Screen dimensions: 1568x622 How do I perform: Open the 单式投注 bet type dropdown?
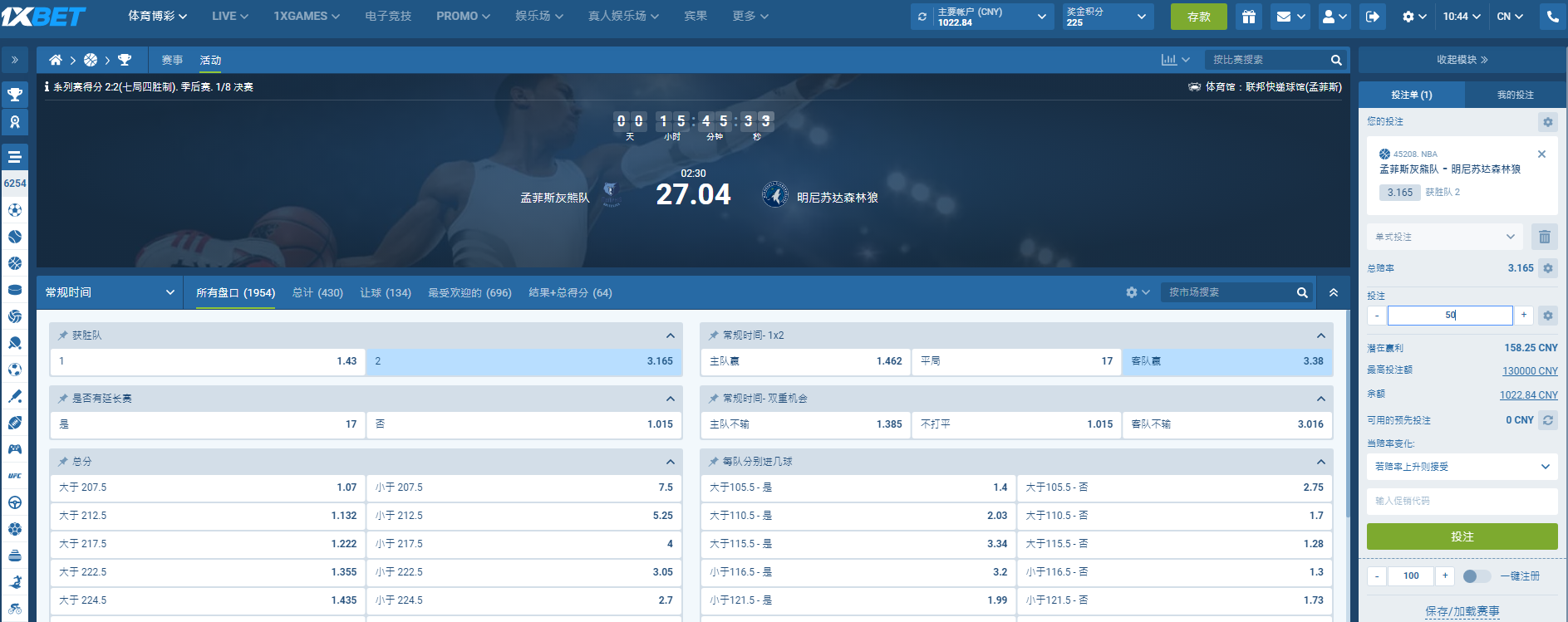coord(1445,237)
